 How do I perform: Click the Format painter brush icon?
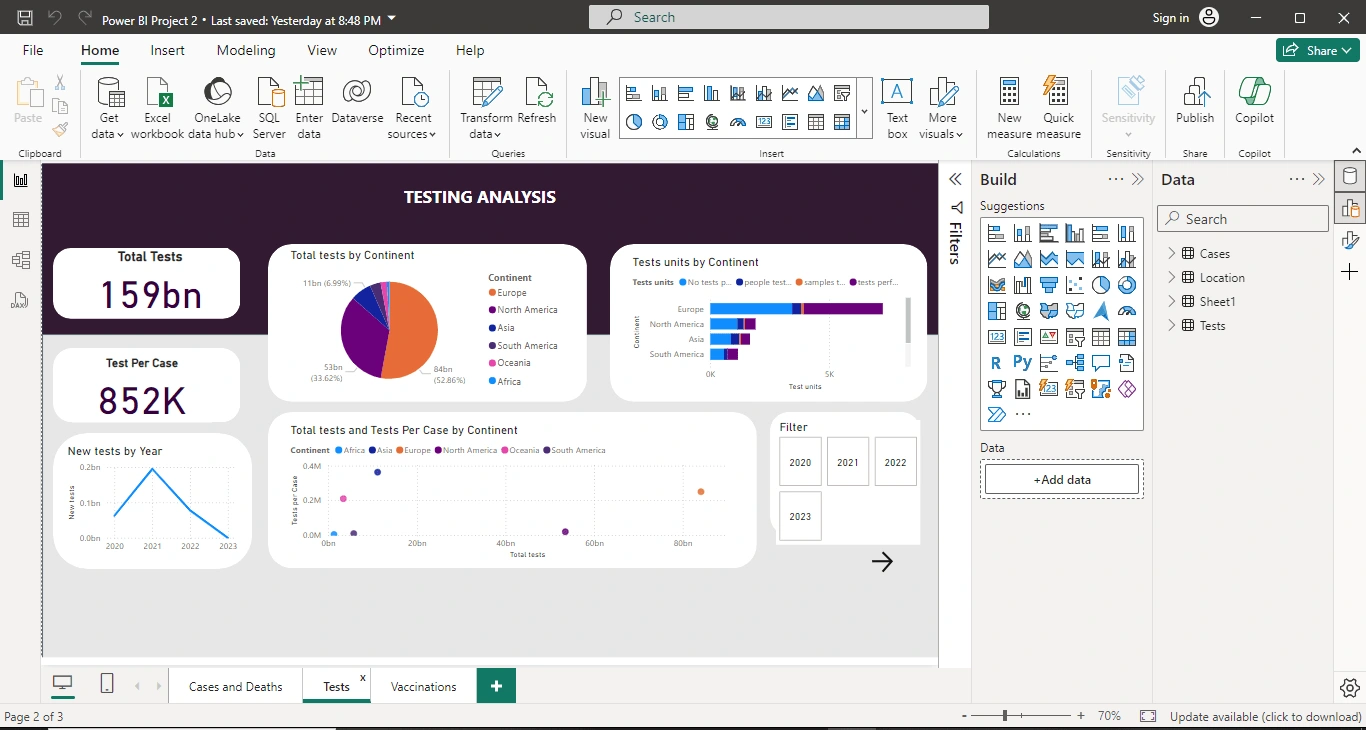[60, 129]
